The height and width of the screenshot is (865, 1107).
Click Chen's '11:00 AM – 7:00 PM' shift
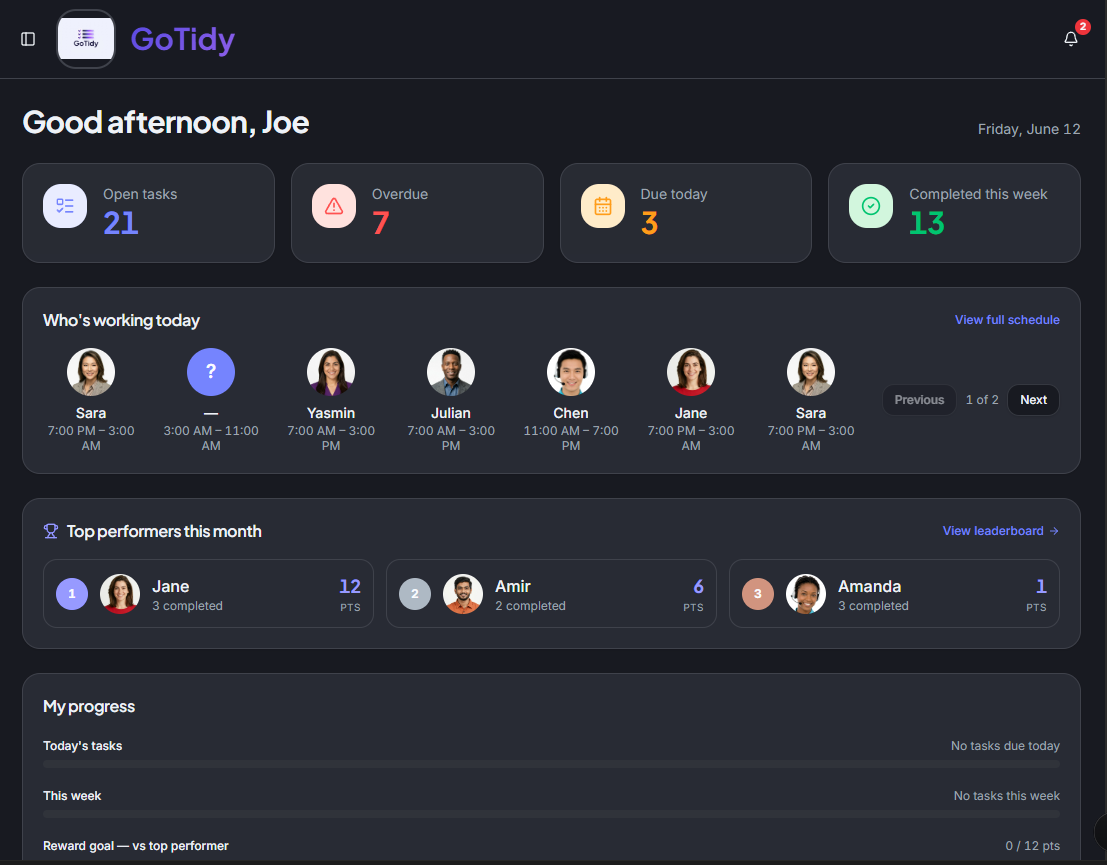tap(571, 439)
